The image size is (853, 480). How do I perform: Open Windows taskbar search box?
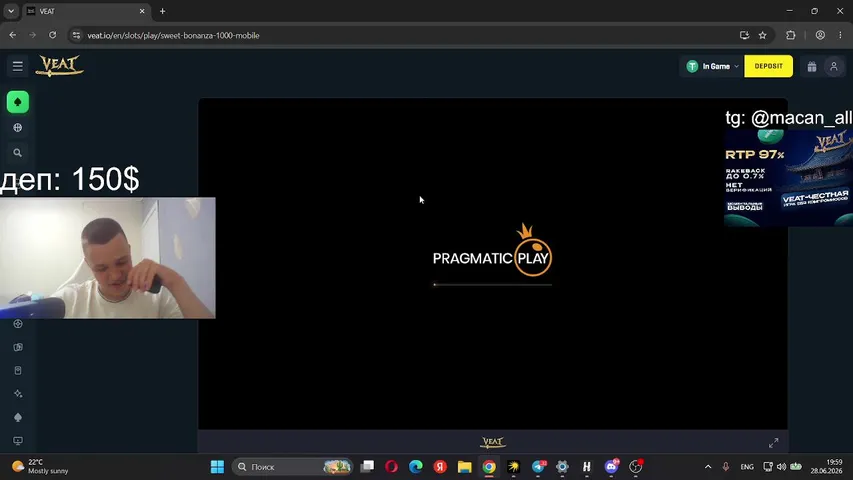click(293, 467)
